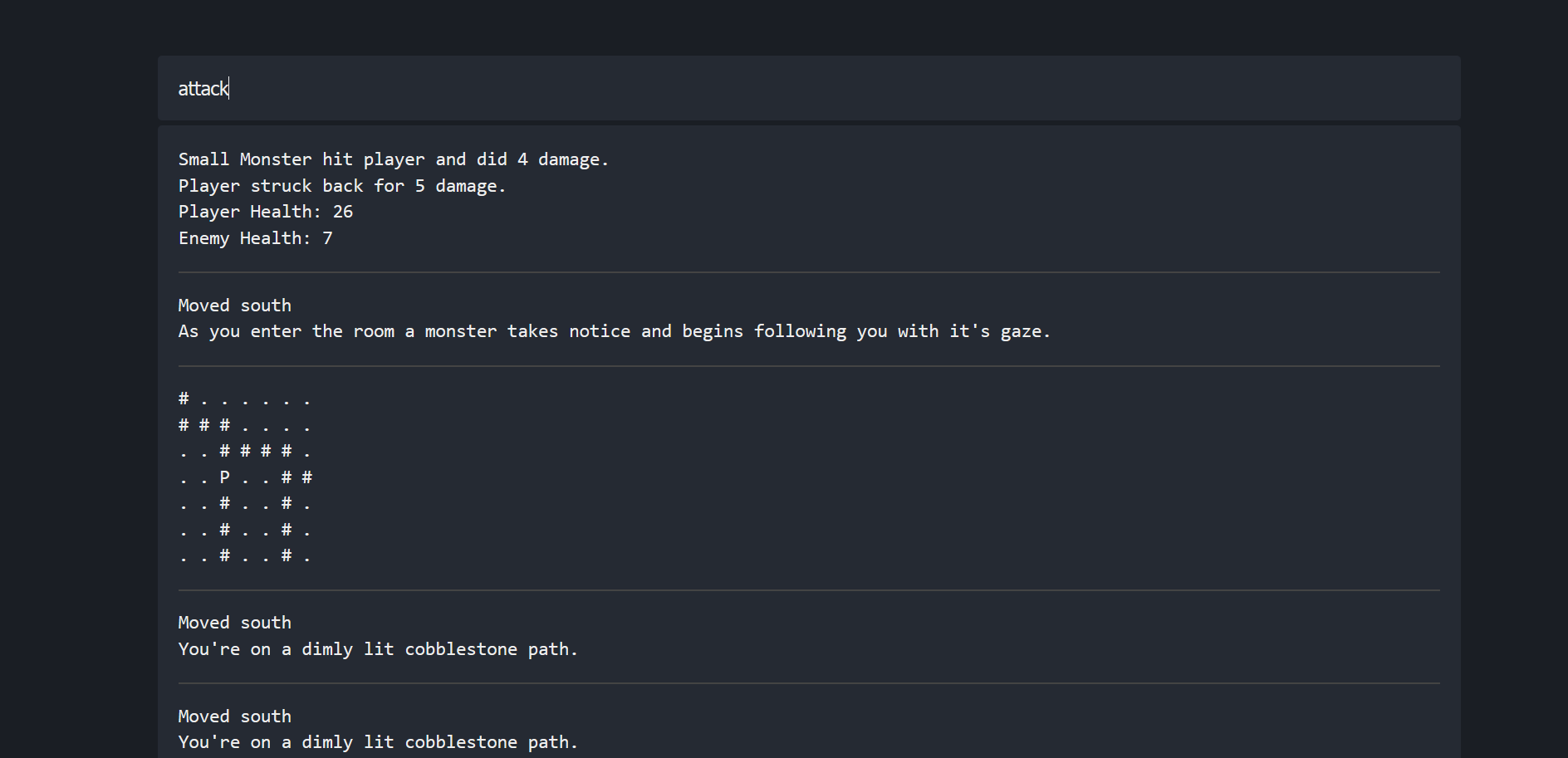Image resolution: width=1568 pixels, height=758 pixels.
Task: Click the "Player struck back for 5 damage" line
Action: (341, 185)
